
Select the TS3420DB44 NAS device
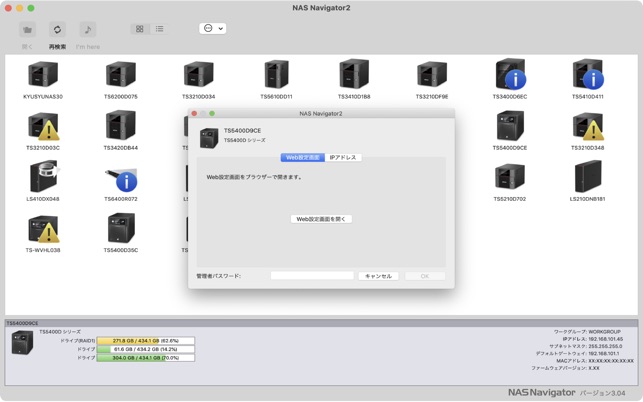tap(121, 130)
